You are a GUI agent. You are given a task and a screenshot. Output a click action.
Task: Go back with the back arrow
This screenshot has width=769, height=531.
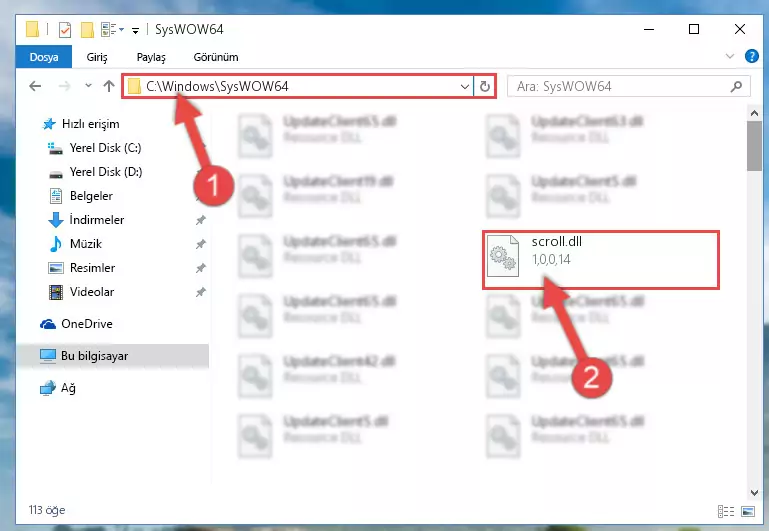(35, 86)
